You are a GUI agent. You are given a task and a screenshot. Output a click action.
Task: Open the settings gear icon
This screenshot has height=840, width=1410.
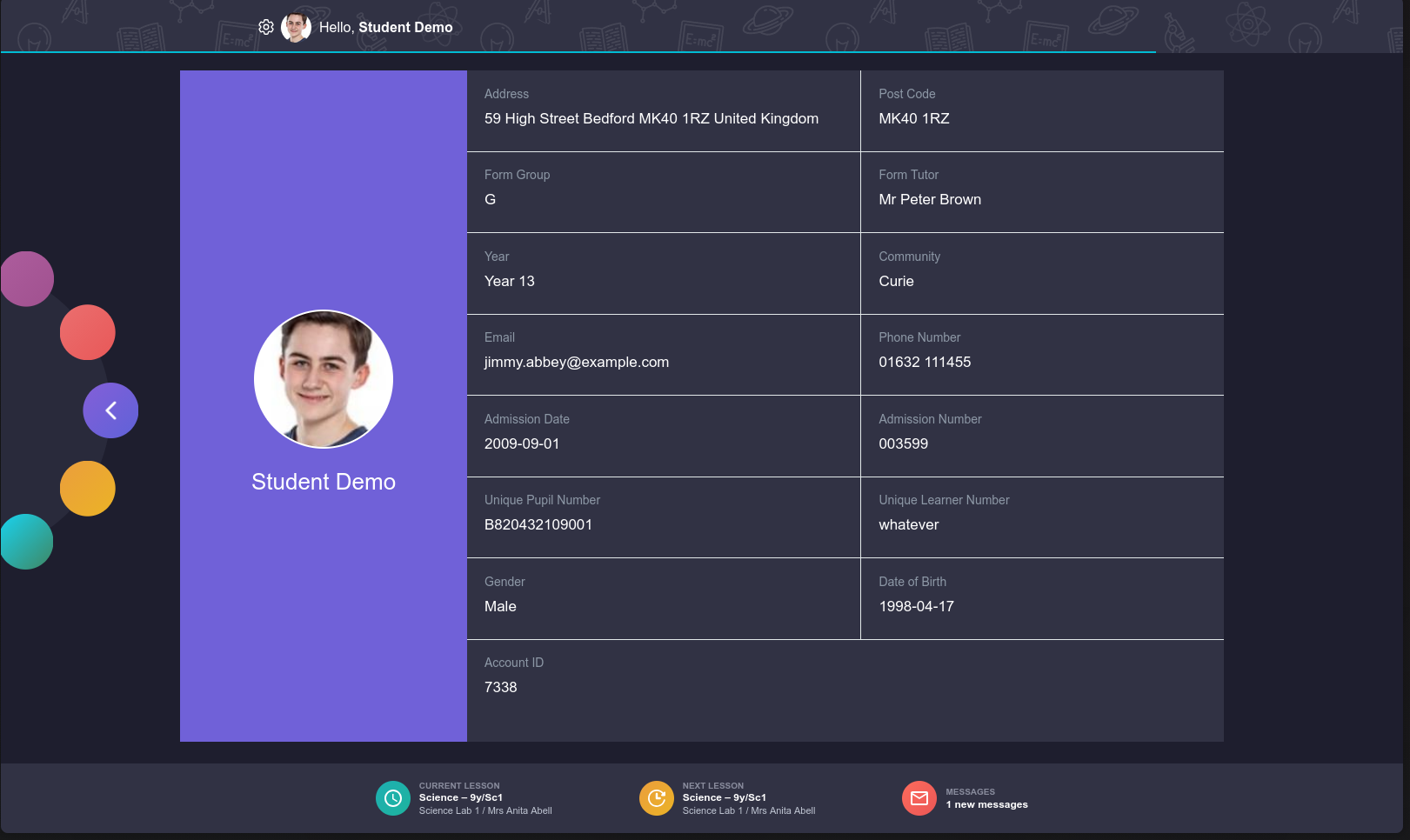[x=266, y=27]
